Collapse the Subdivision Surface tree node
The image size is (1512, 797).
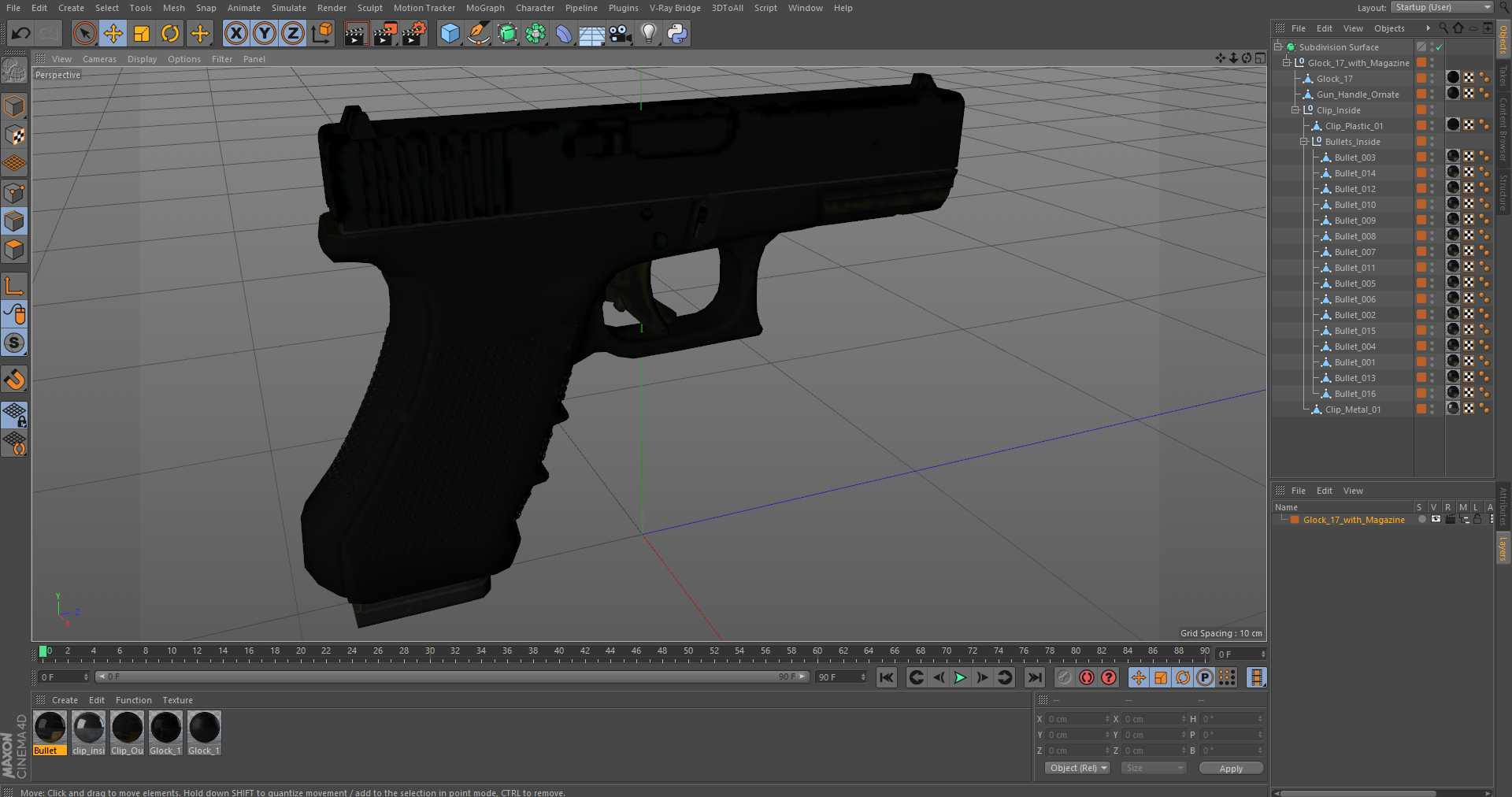[x=1278, y=47]
